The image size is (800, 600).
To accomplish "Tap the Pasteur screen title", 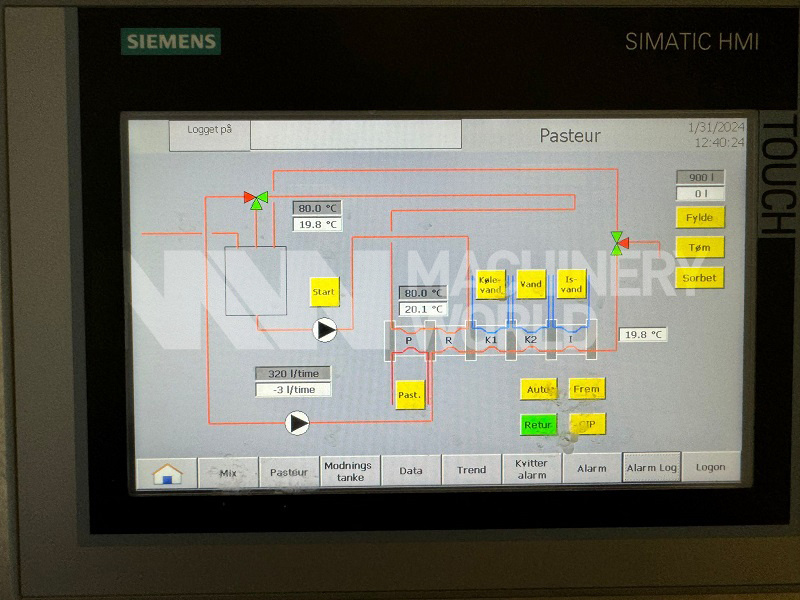I will (570, 136).
